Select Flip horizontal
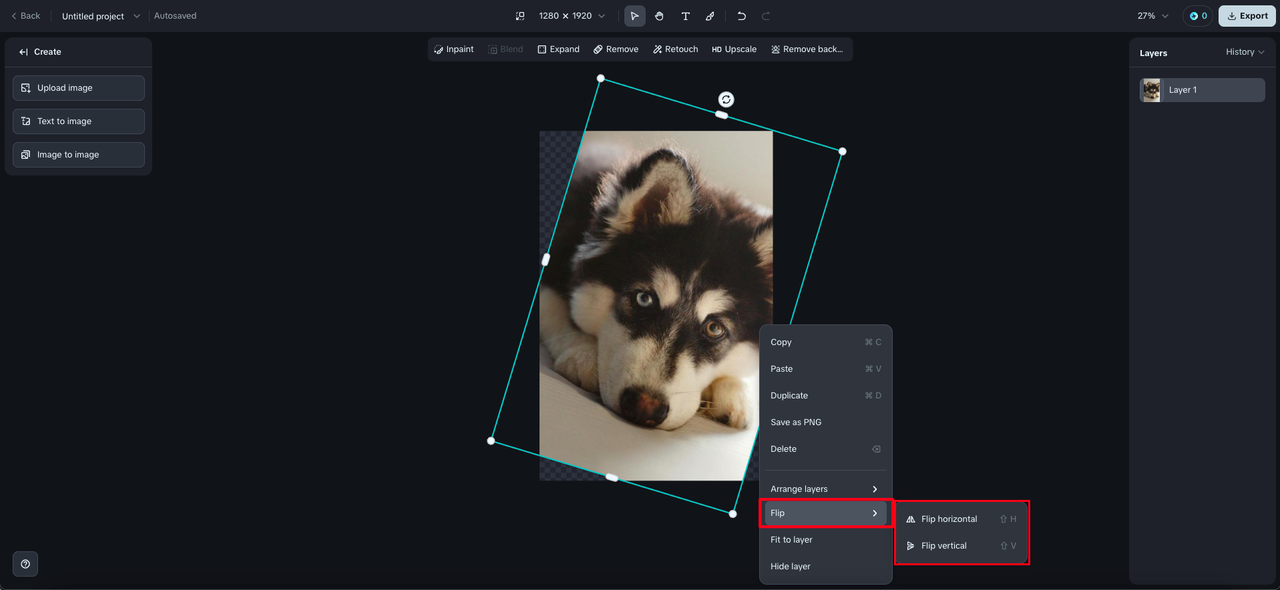This screenshot has width=1280, height=590. (x=961, y=519)
